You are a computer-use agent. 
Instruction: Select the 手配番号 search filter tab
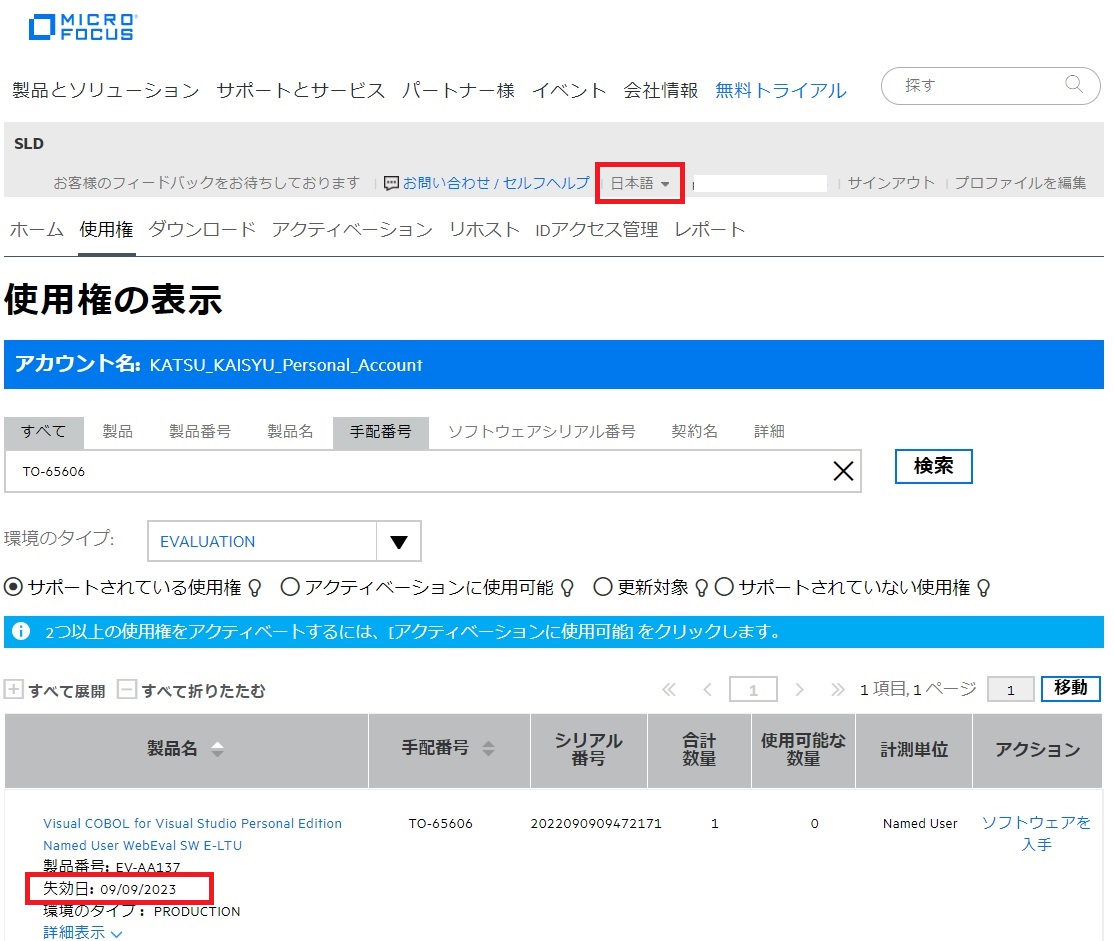click(381, 431)
